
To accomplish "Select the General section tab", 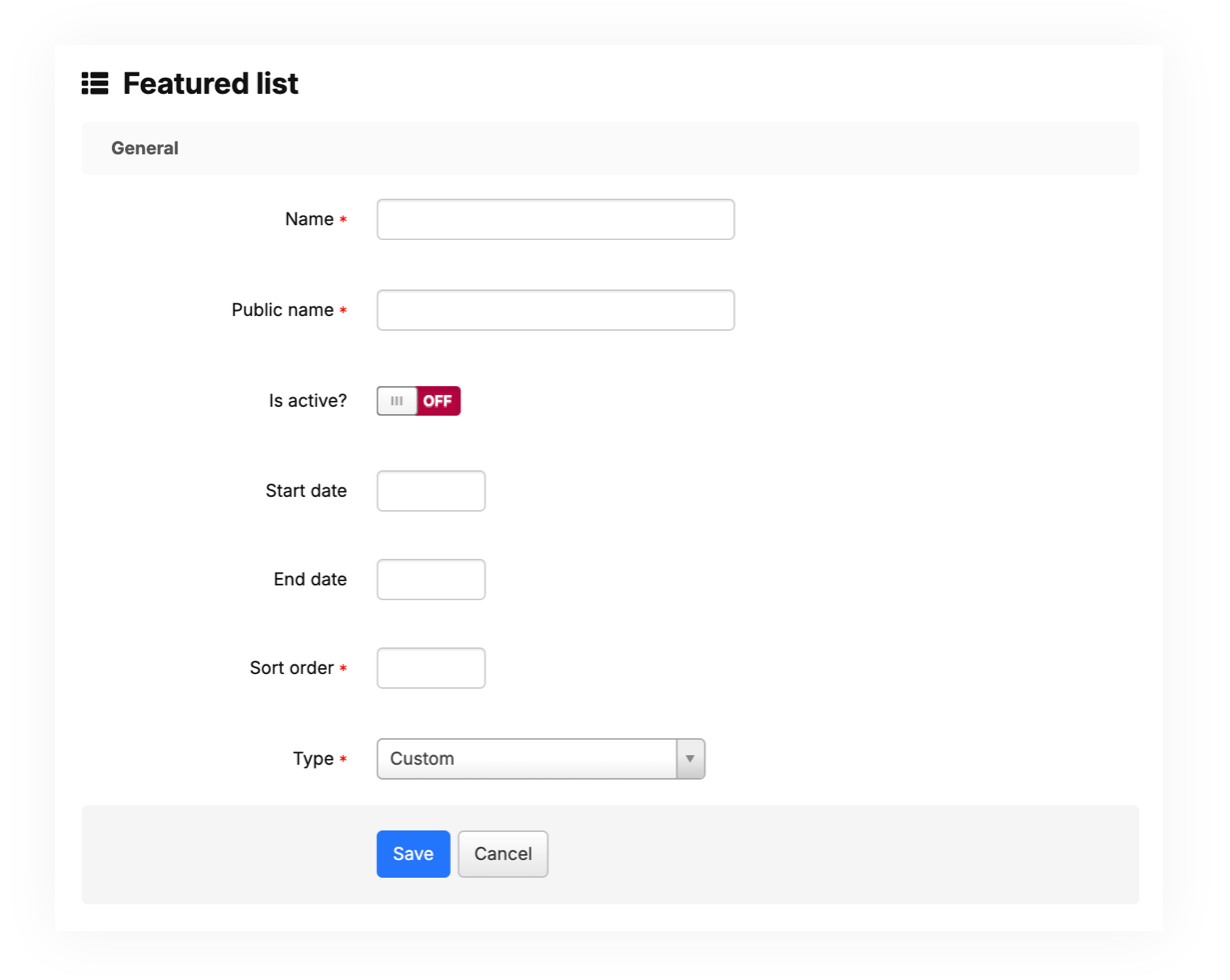I will (145, 148).
